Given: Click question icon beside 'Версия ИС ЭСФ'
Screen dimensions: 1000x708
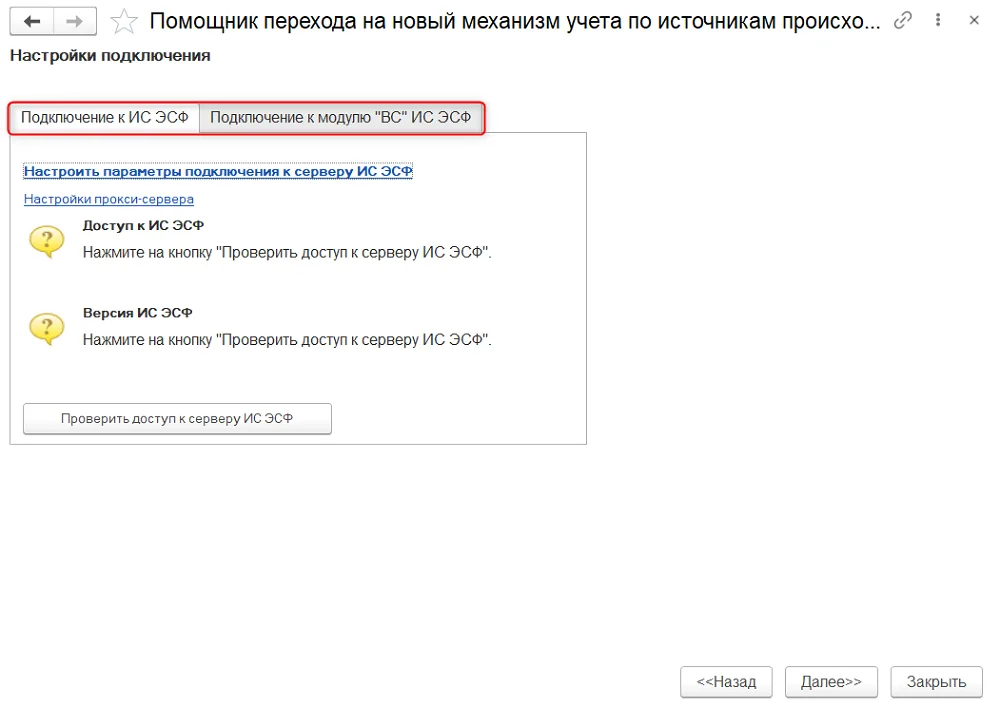Looking at the screenshot, I should click(47, 329).
